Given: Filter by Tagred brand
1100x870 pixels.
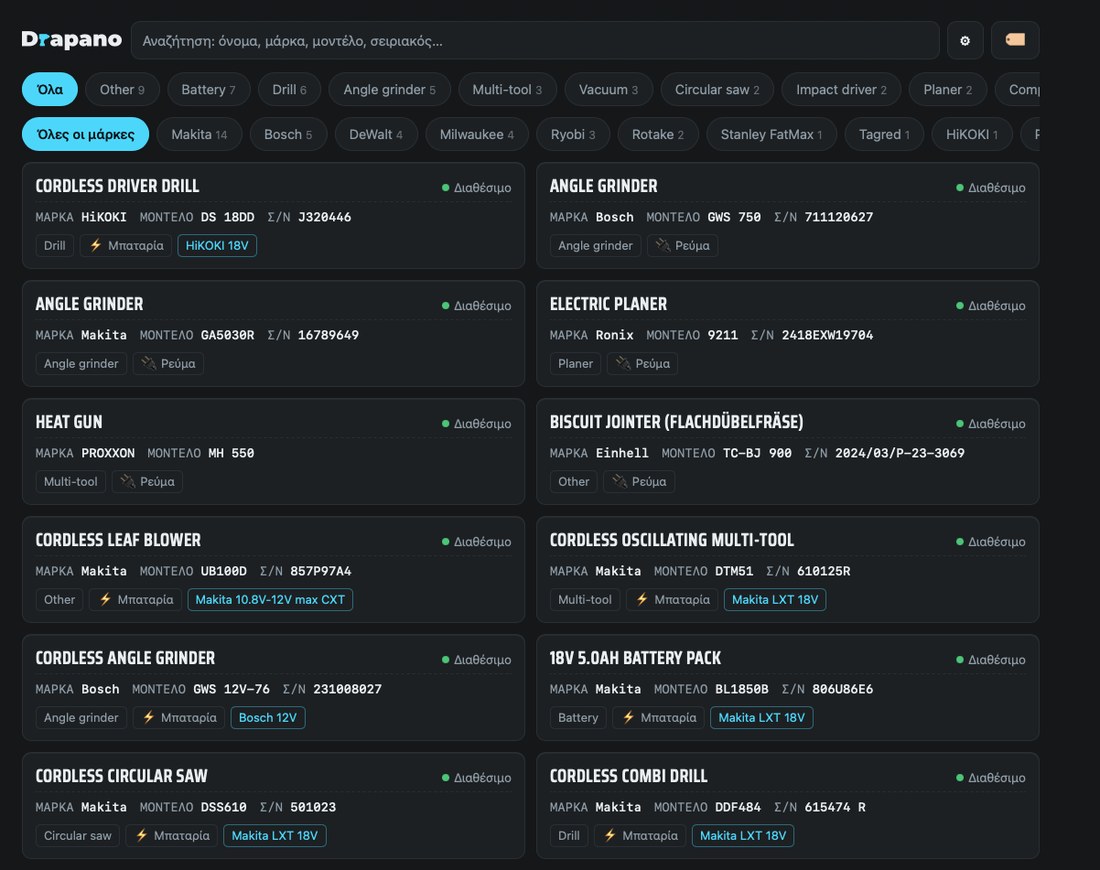Looking at the screenshot, I should (x=884, y=134).
